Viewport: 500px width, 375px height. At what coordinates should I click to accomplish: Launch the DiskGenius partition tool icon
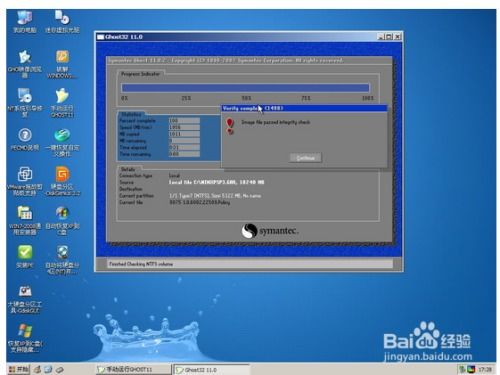click(x=62, y=181)
